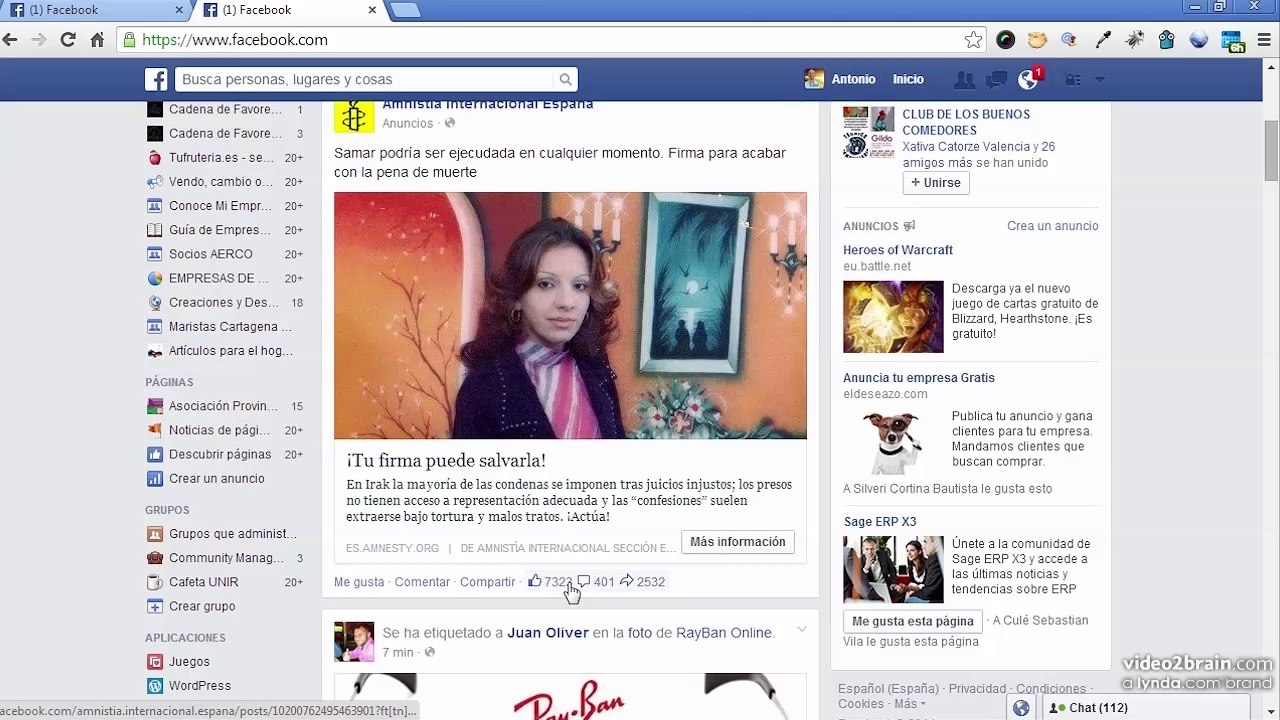Open the Juan Oliver profile link
1280x720 pixels.
548,633
